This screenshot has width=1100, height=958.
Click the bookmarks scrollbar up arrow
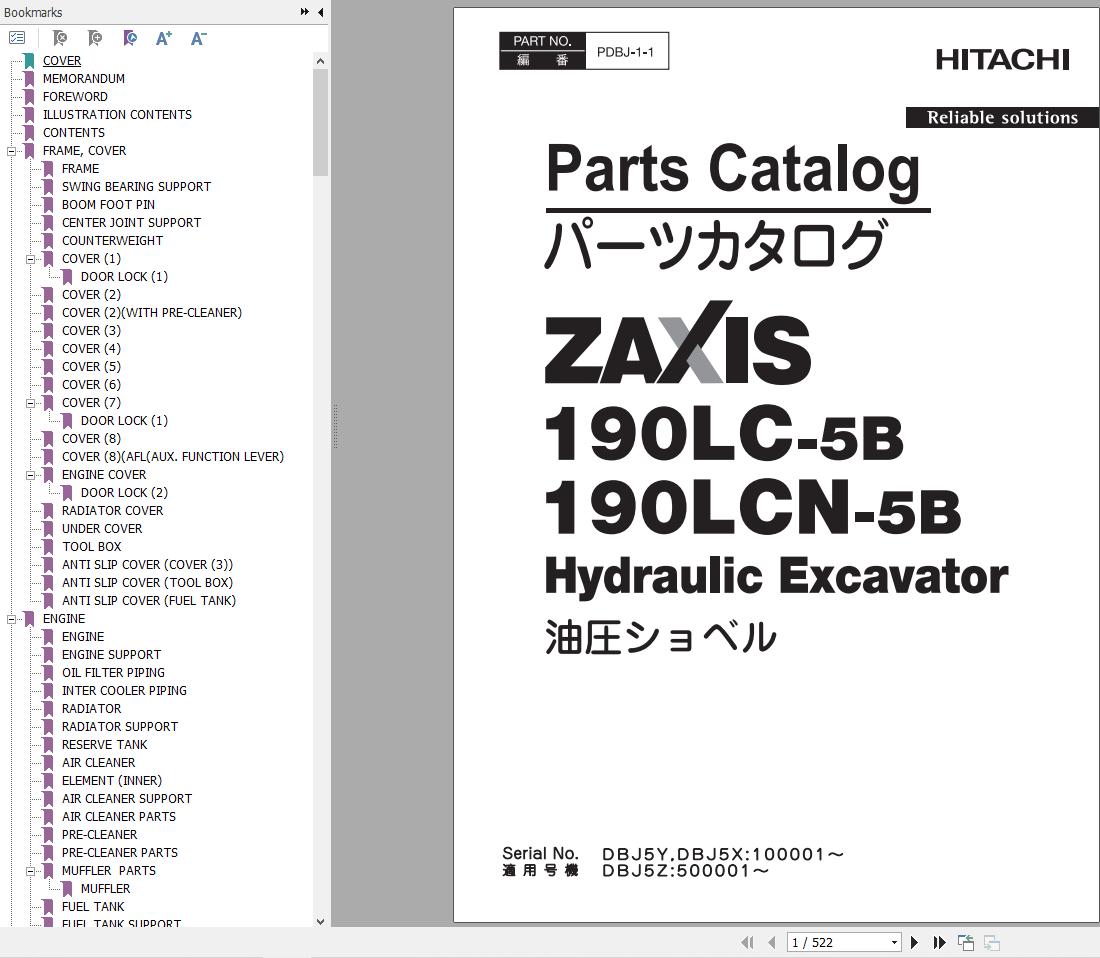[321, 61]
